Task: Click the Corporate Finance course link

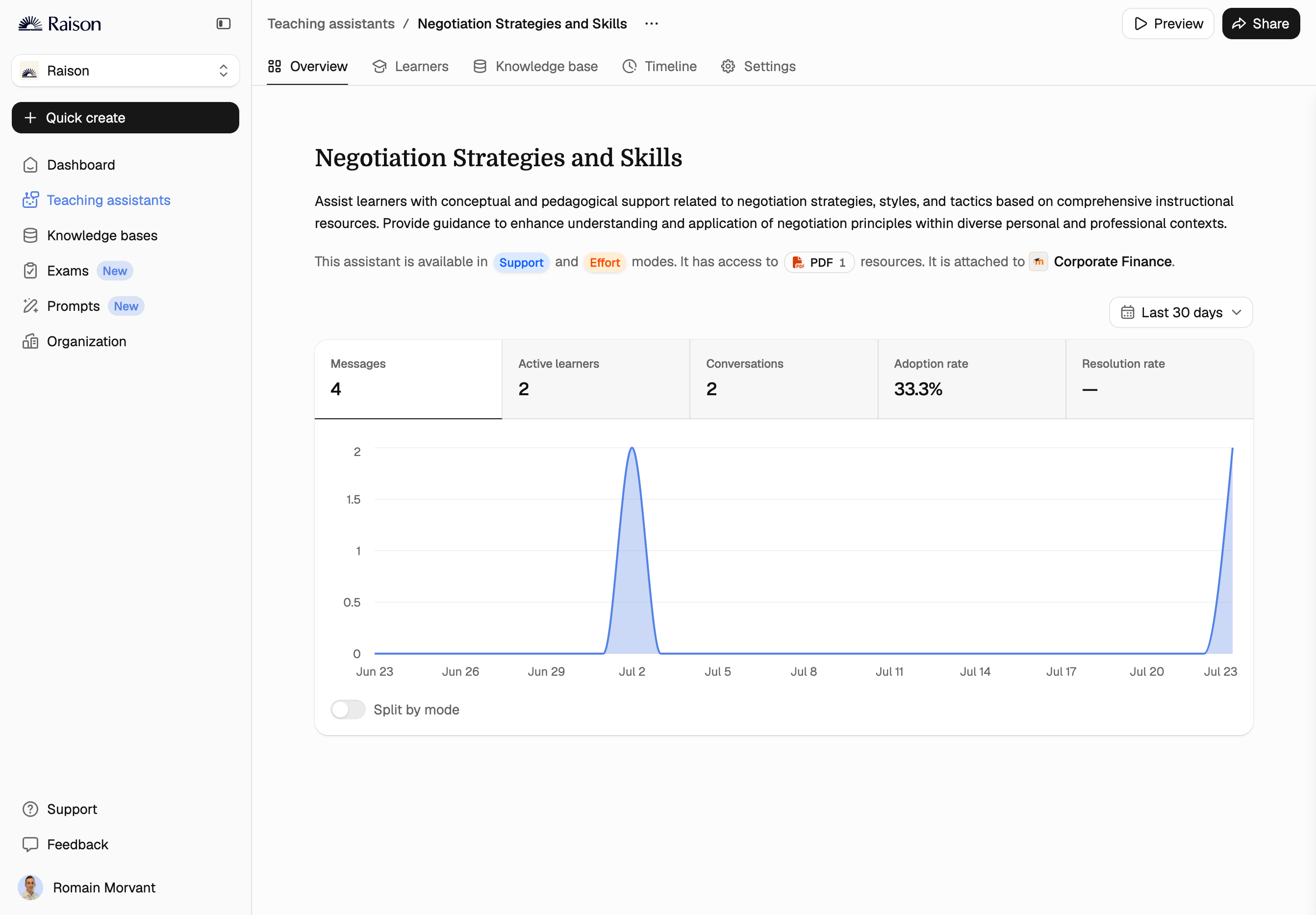Action: [x=1114, y=262]
